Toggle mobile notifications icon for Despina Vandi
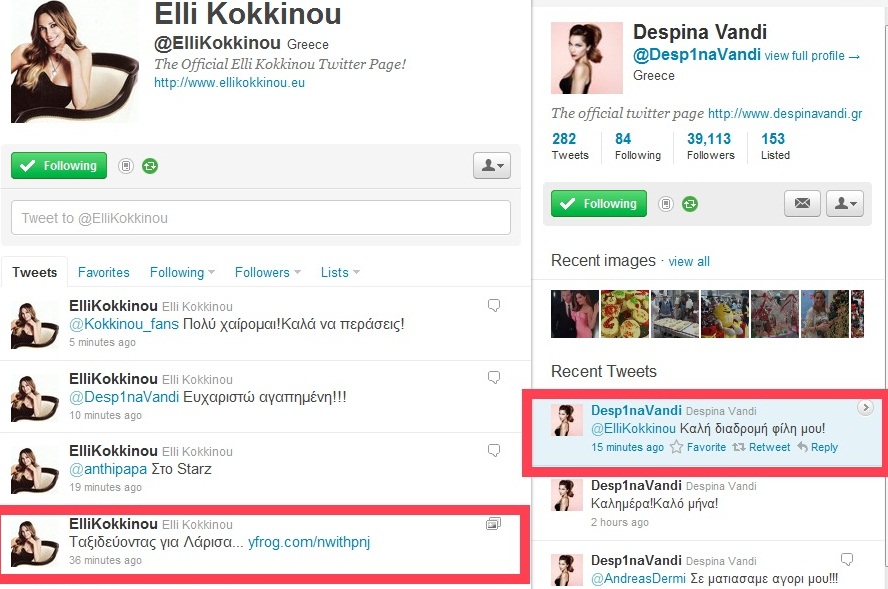 (x=666, y=204)
